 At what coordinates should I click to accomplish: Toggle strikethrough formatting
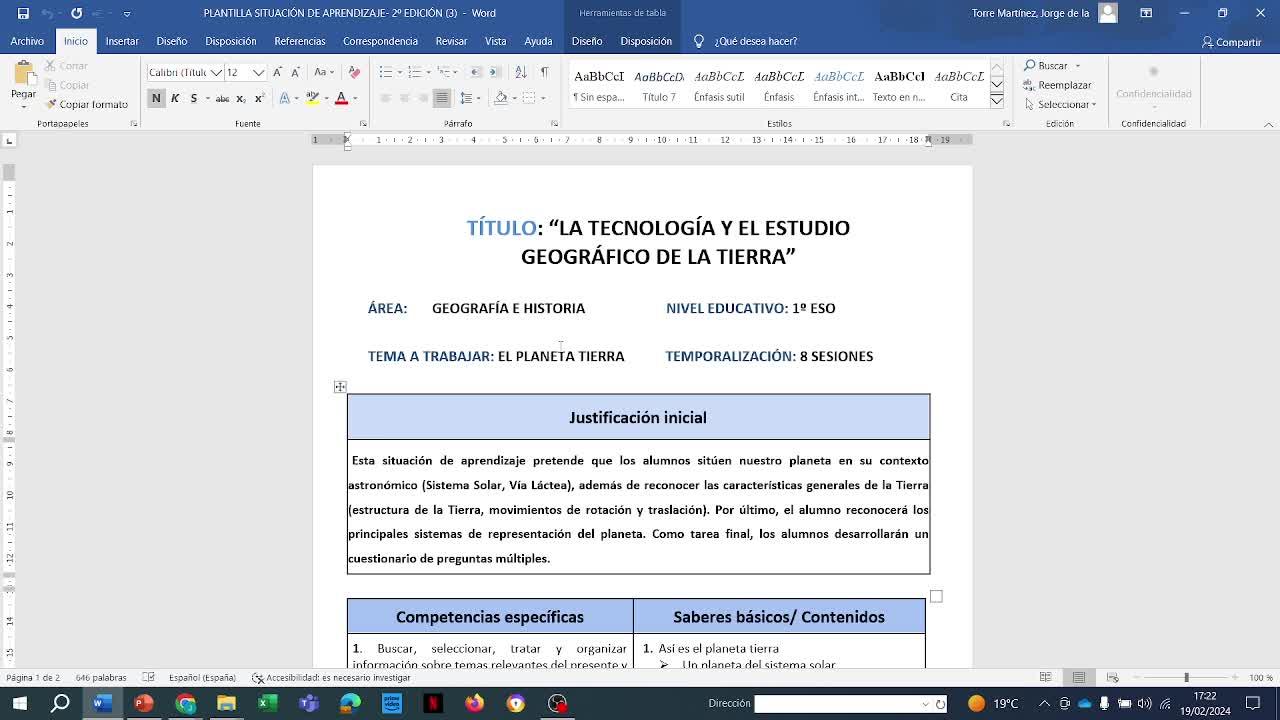[x=223, y=98]
